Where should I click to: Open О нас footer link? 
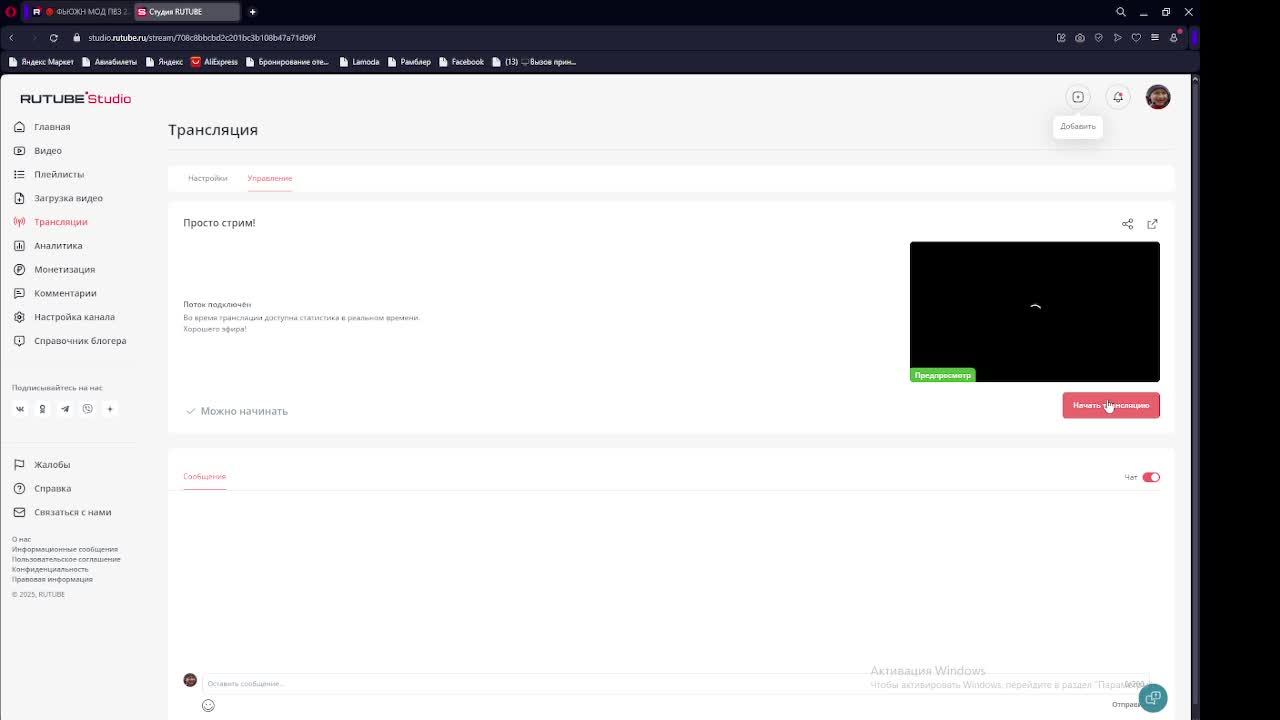point(21,539)
